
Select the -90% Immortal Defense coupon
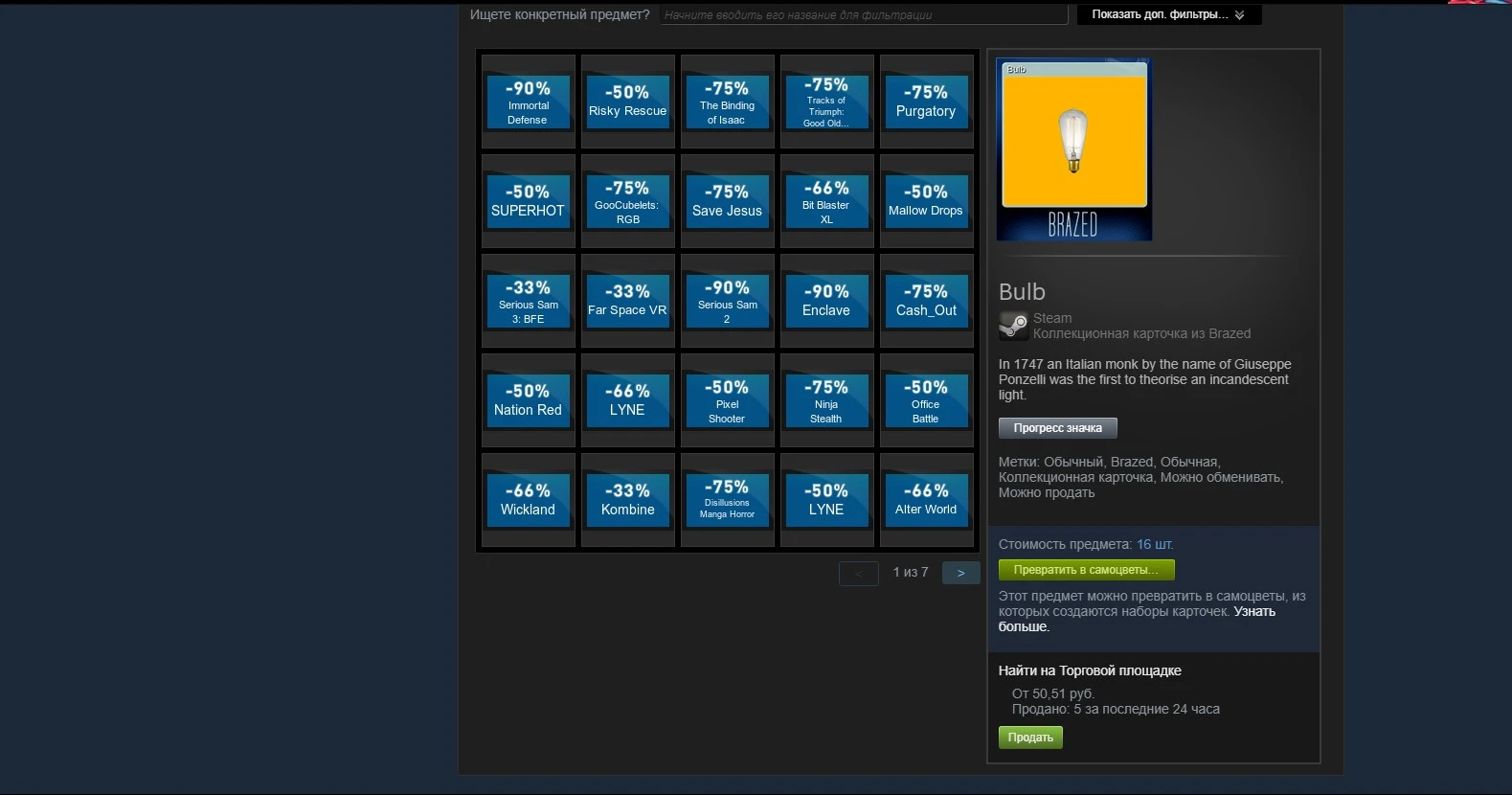click(x=529, y=102)
